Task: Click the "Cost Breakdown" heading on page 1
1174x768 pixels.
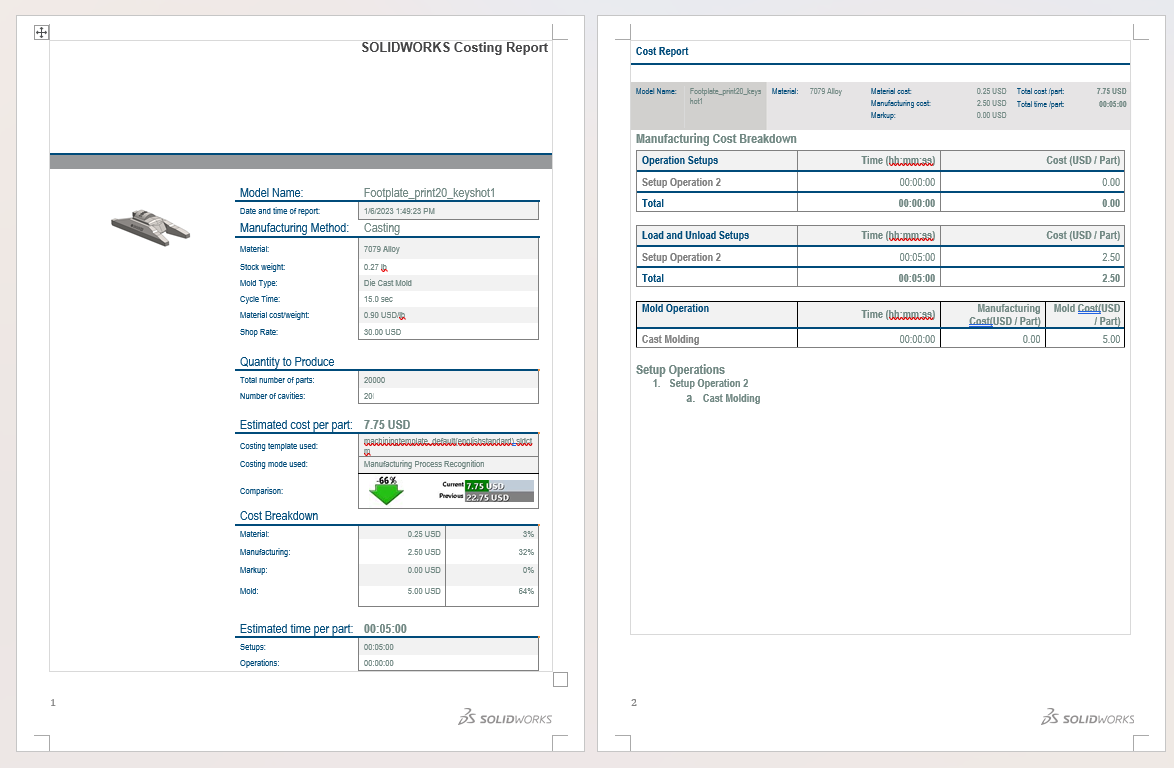Action: click(279, 516)
